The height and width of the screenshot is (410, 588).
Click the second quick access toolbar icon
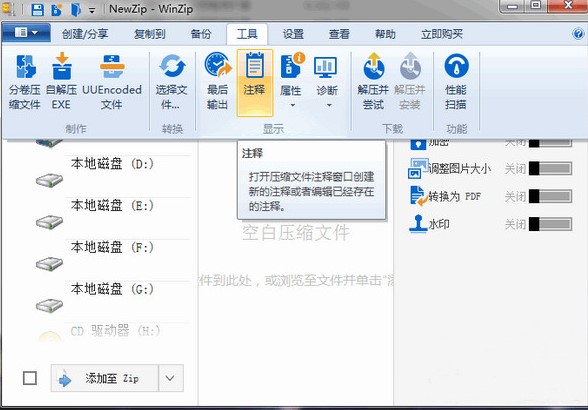point(57,10)
